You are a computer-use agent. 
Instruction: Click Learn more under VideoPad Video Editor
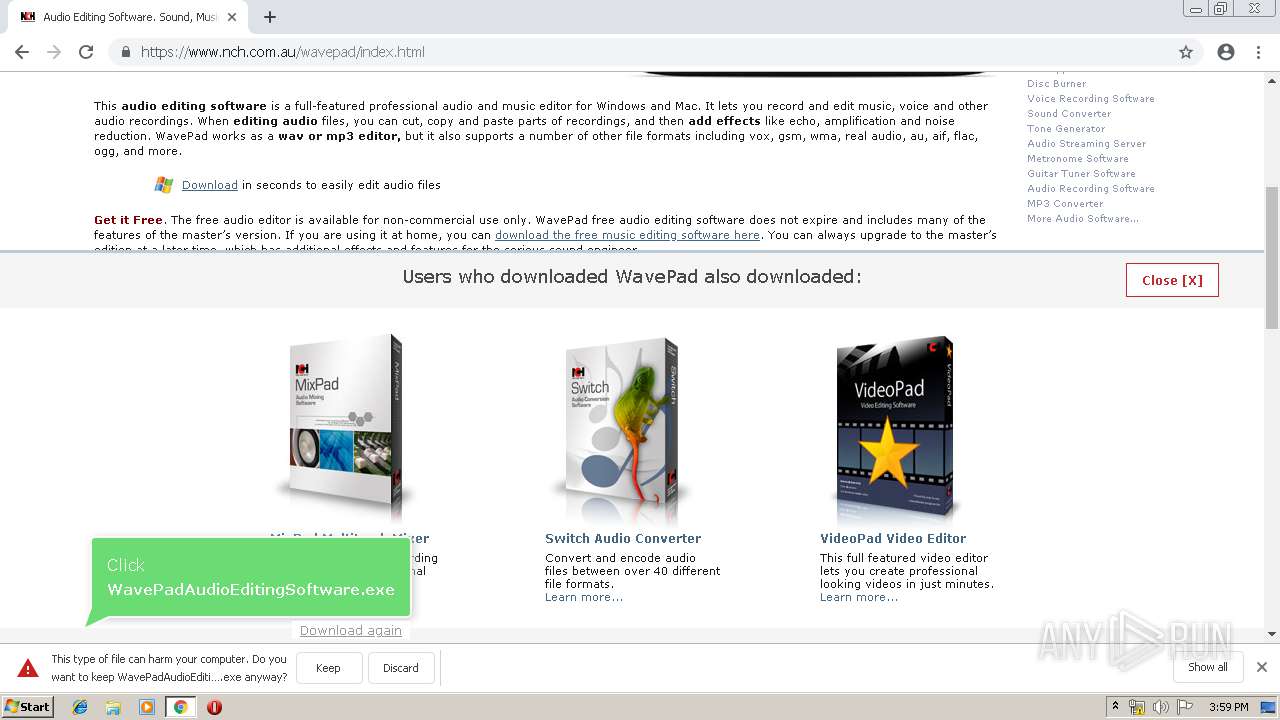[x=859, y=597]
